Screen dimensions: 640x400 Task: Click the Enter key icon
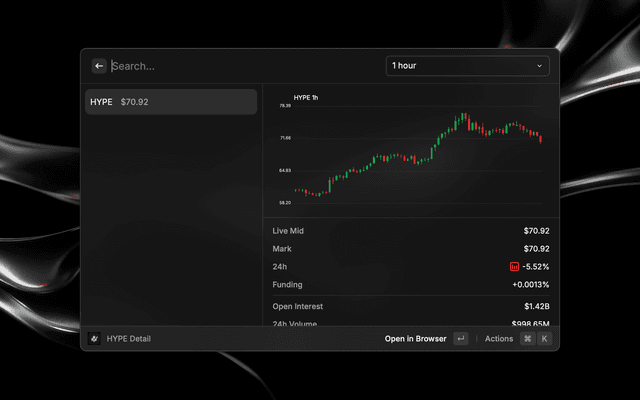coord(461,338)
